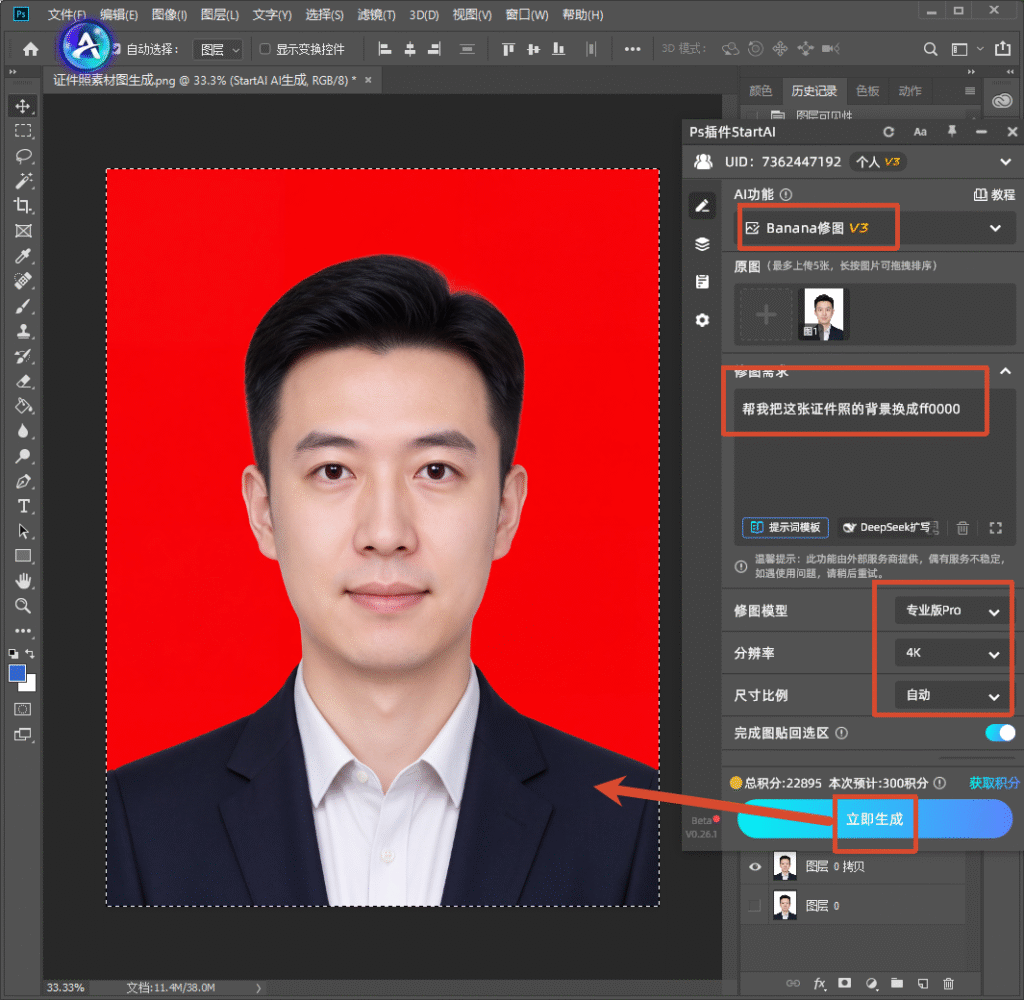The height and width of the screenshot is (1000, 1024).
Task: Click the DeepSeek扩写 button
Action: pyautogui.click(x=889, y=528)
